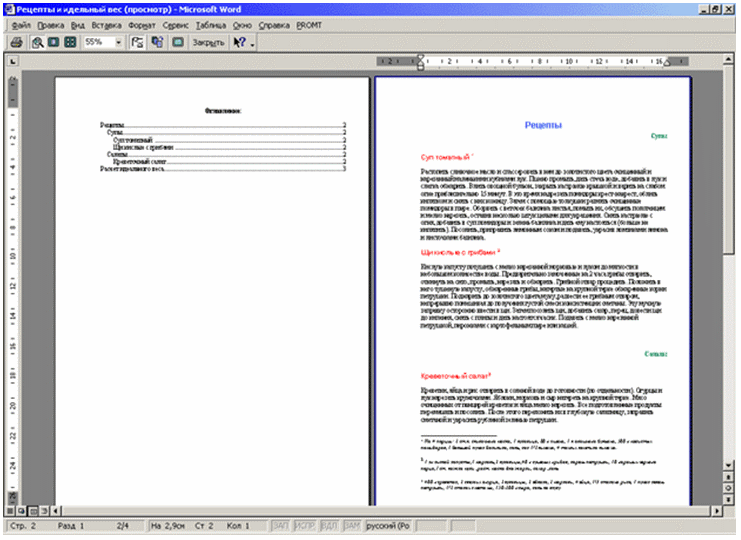Toggle the ruler display button
Screen dimensions: 741x540
tap(137, 43)
